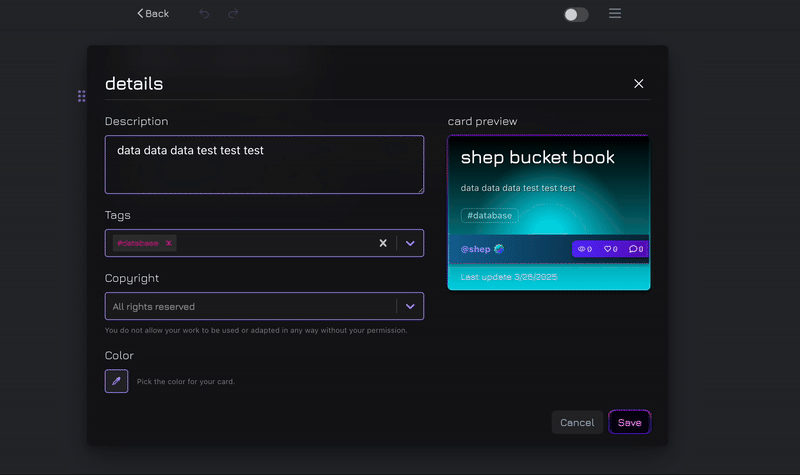Image resolution: width=800 pixels, height=475 pixels.
Task: Click into the Description text area
Action: pos(264,165)
